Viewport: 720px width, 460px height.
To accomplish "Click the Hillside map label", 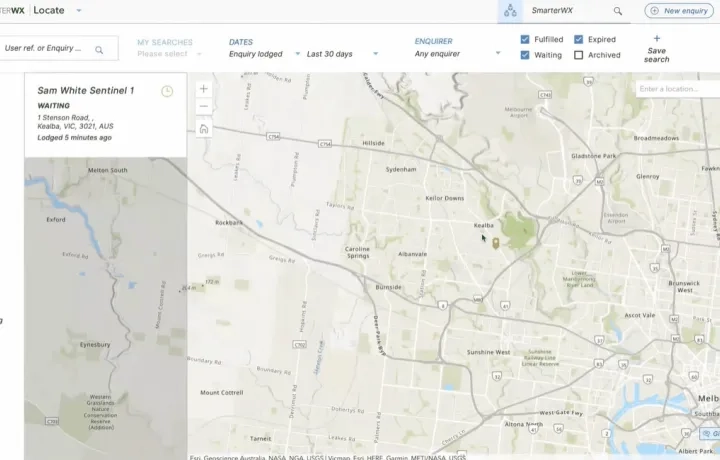I will coord(373,143).
